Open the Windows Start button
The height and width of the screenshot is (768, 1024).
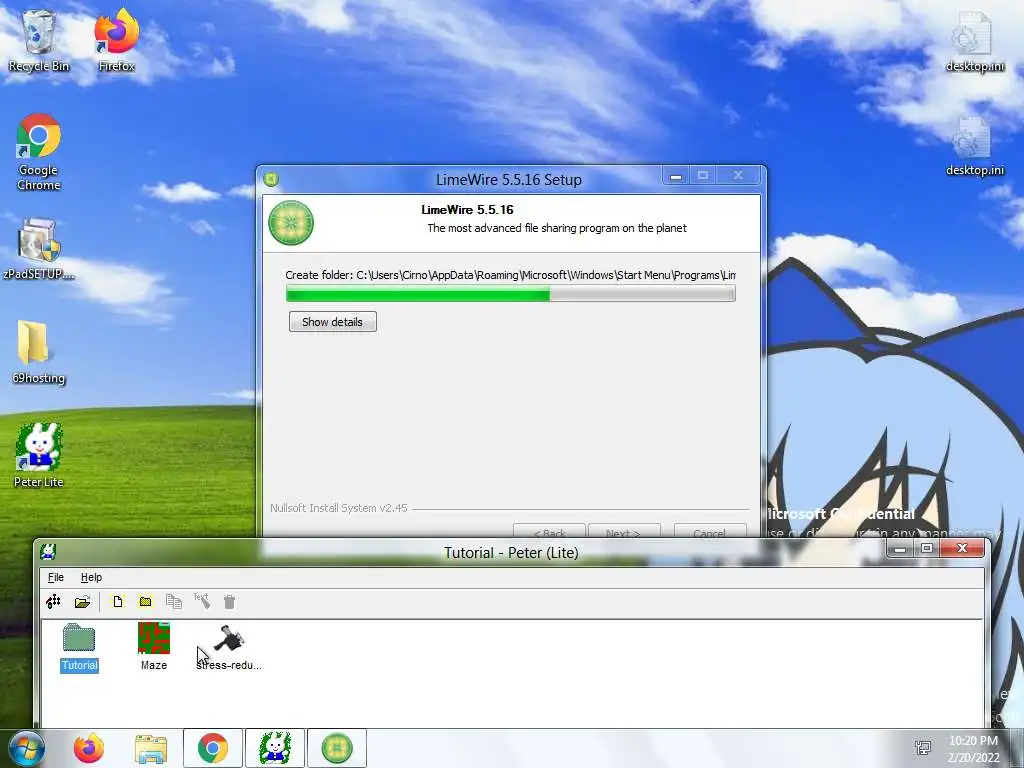26,748
